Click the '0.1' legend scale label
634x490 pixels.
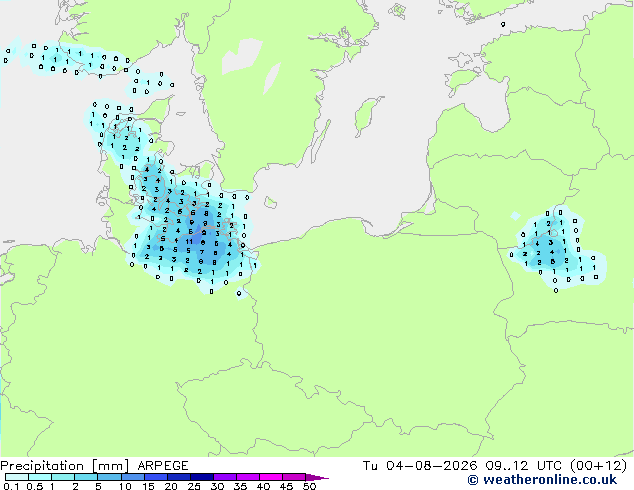point(11,486)
